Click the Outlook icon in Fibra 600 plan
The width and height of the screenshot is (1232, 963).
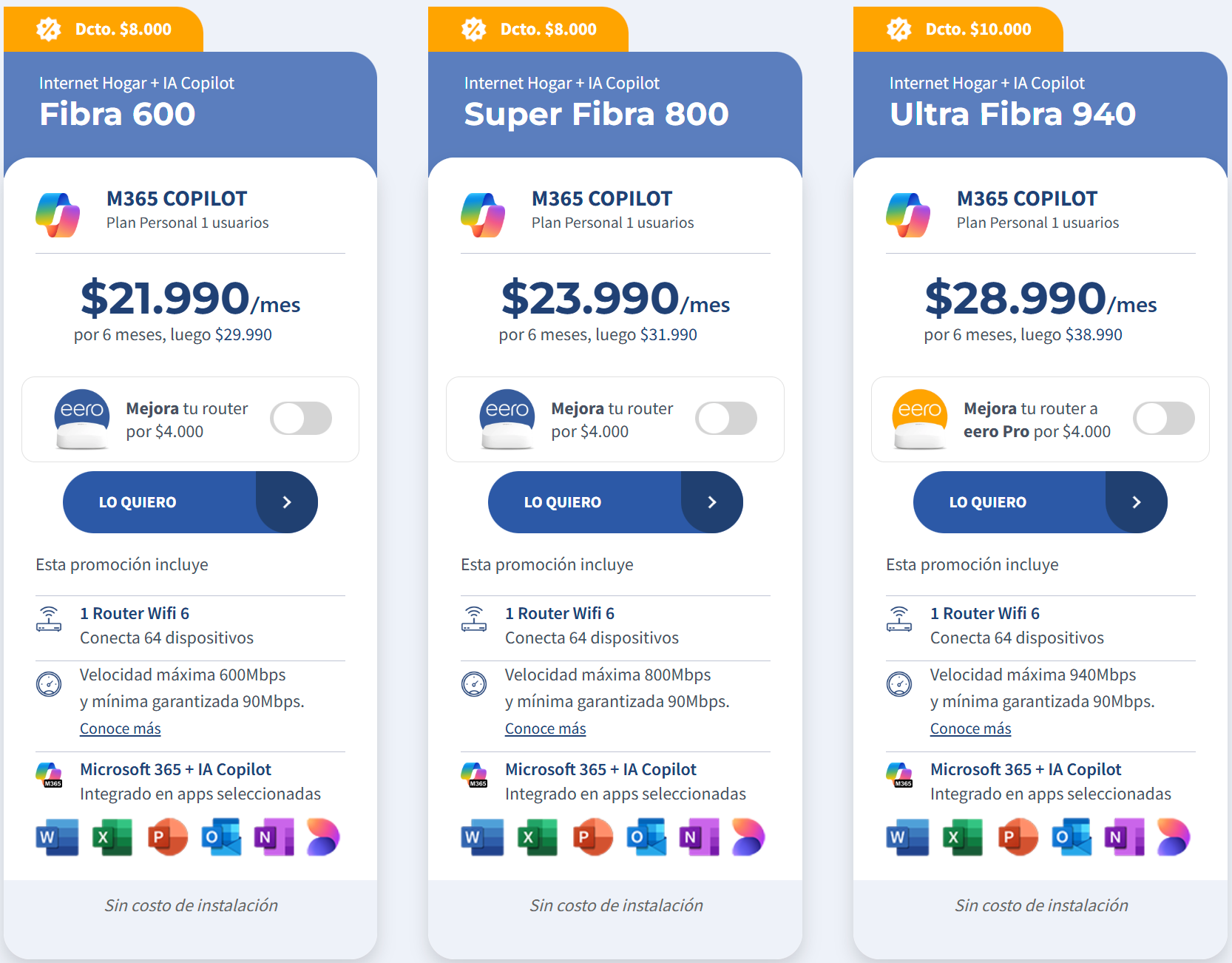221,837
